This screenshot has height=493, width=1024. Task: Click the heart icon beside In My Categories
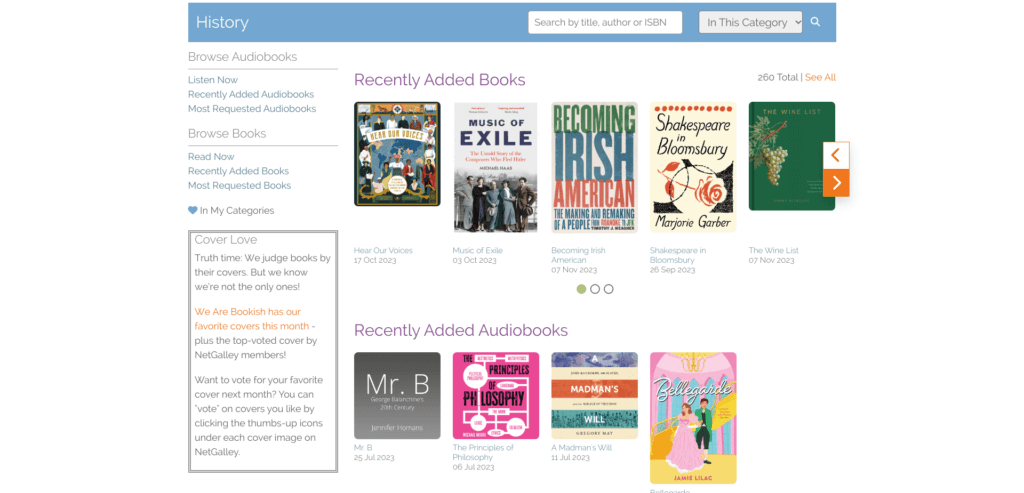click(x=193, y=210)
